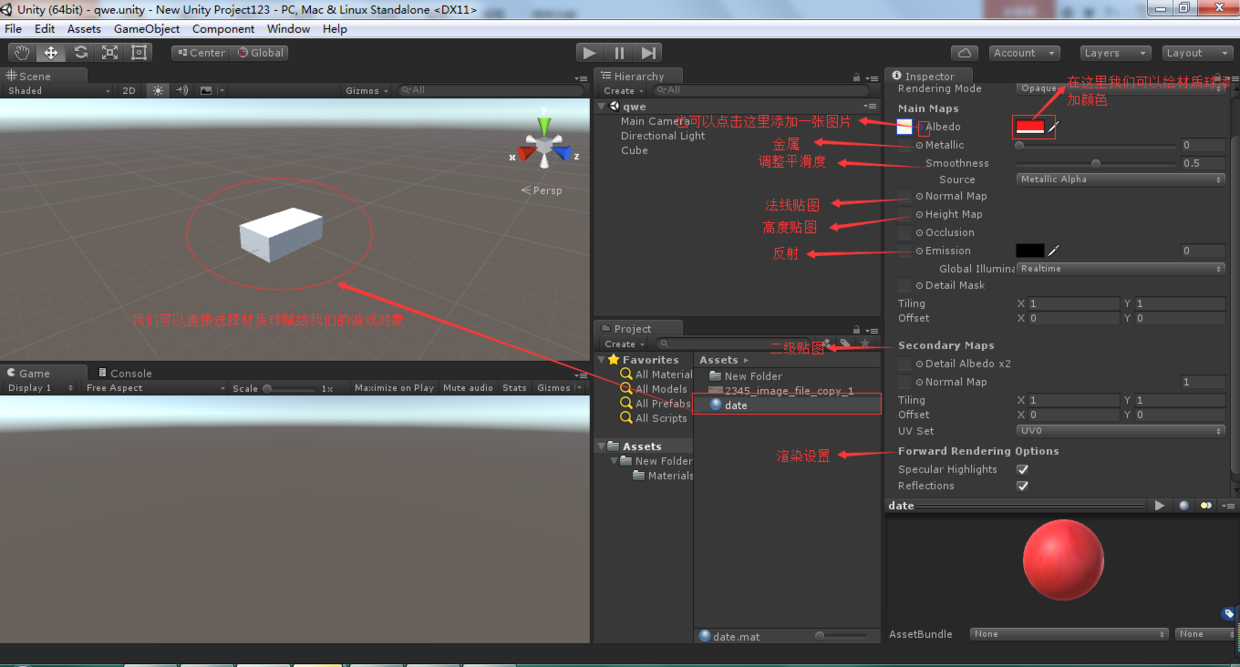Open the GameObject menu

click(147, 29)
